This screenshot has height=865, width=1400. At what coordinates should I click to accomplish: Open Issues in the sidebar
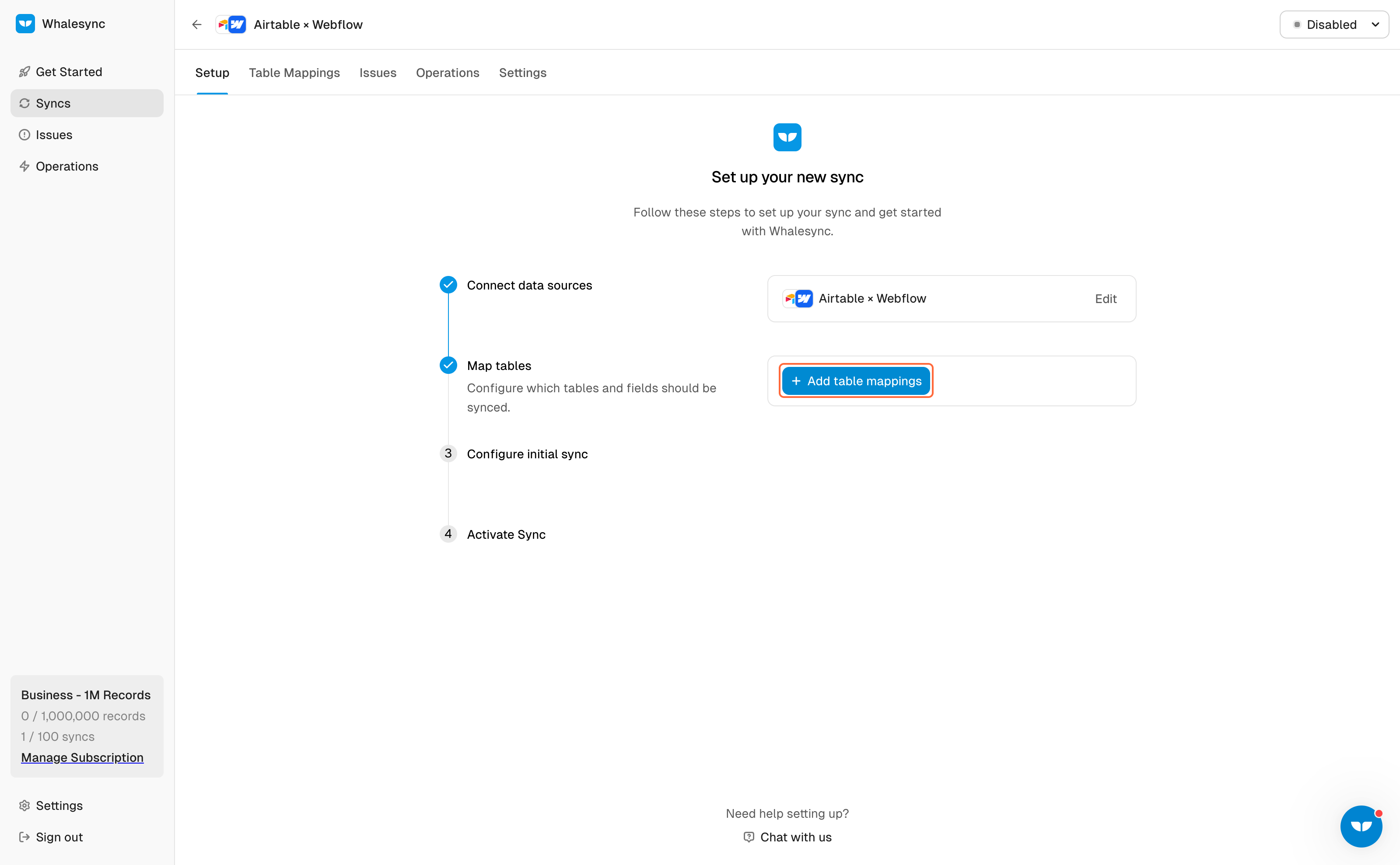[87, 134]
